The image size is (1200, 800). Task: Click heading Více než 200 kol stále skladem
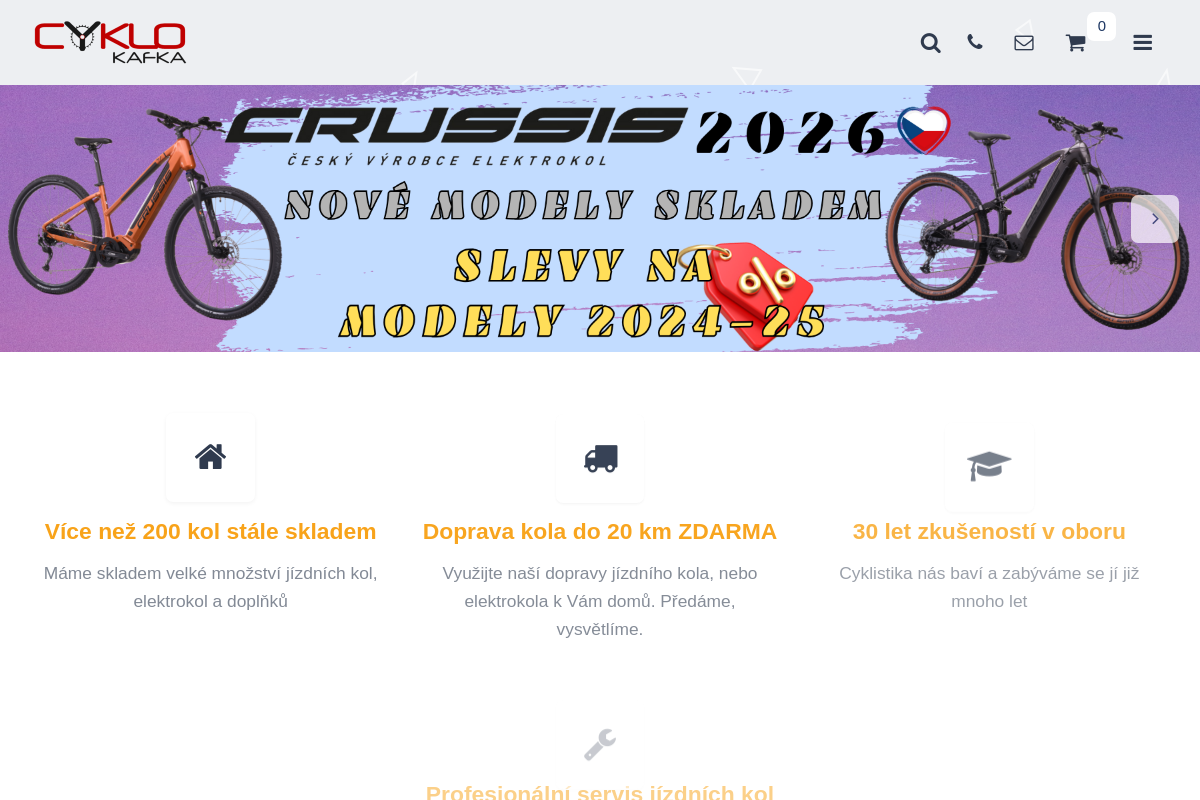pos(210,531)
